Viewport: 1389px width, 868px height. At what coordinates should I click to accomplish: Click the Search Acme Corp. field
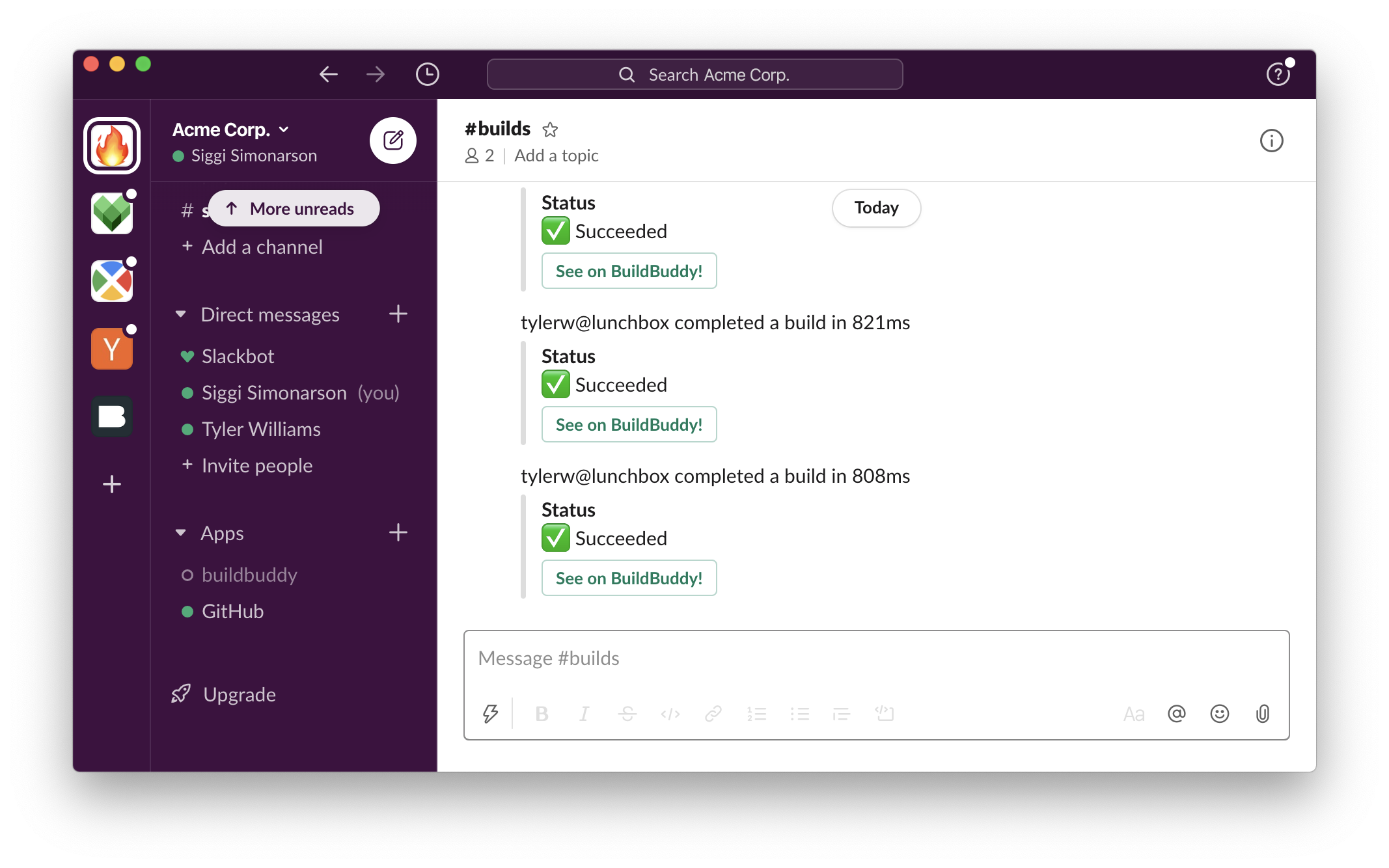click(x=694, y=74)
